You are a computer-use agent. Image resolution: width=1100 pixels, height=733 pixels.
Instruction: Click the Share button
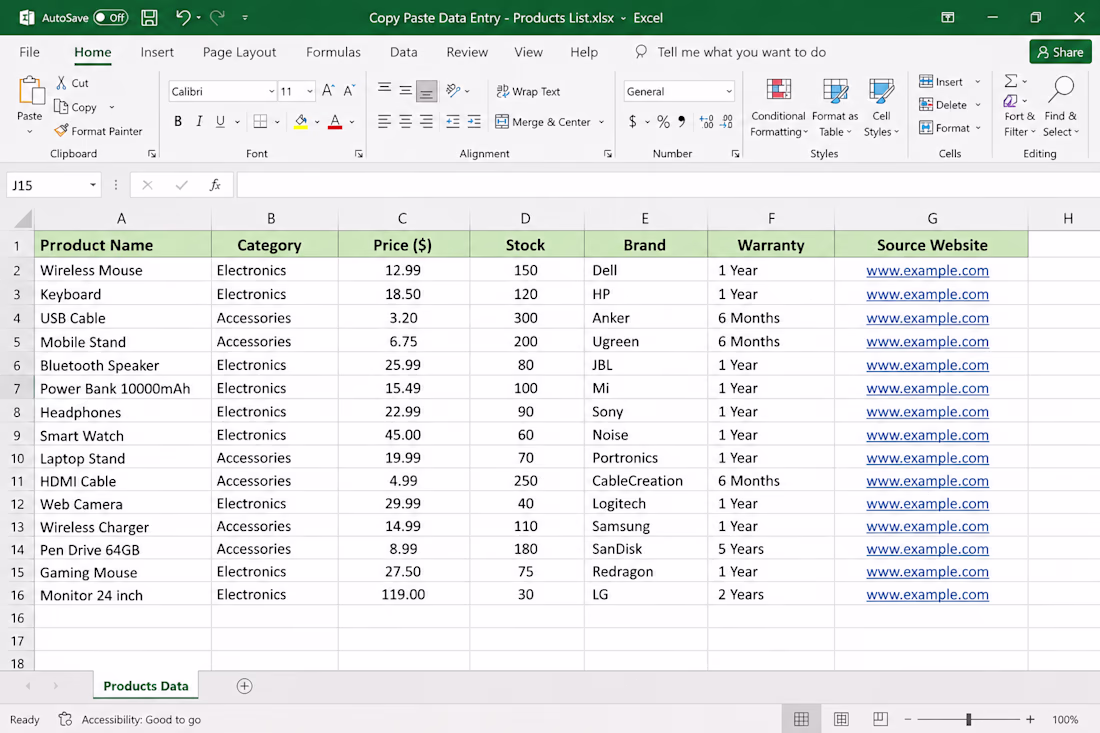coord(1061,52)
